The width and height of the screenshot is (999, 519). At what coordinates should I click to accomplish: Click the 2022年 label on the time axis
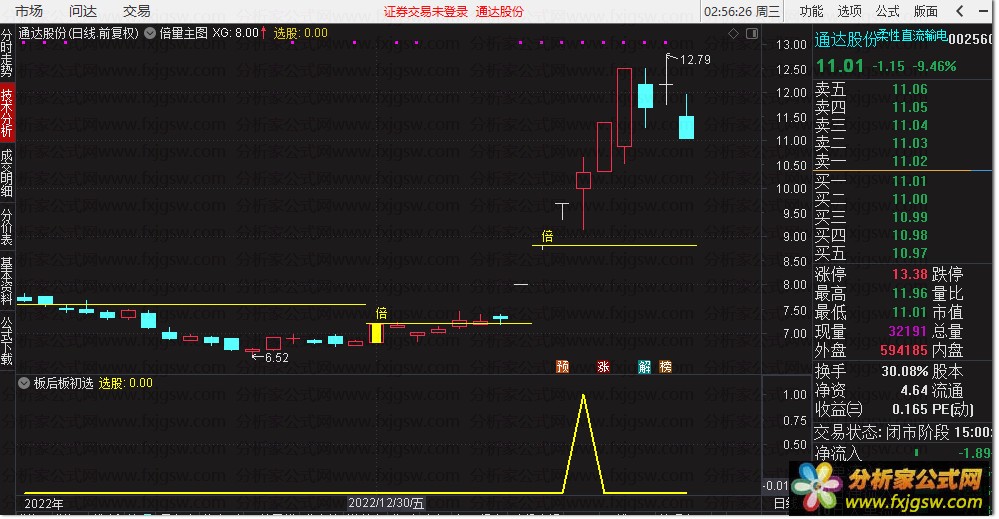coord(43,504)
